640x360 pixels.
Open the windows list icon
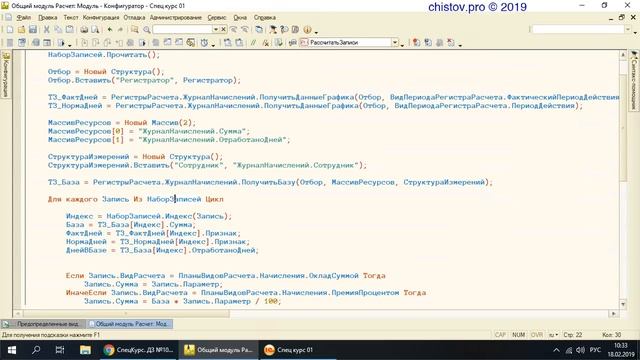pyautogui.click(x=259, y=29)
